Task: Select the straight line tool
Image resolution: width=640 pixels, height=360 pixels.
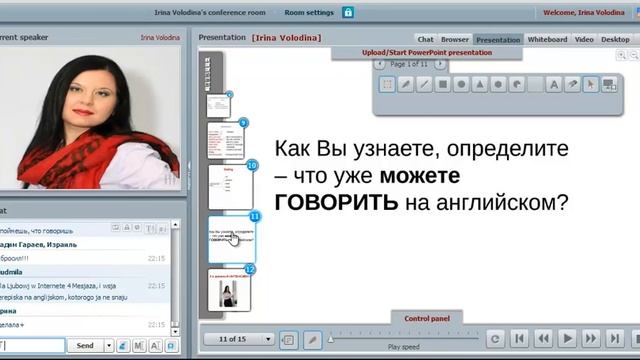Action: pyautogui.click(x=424, y=84)
